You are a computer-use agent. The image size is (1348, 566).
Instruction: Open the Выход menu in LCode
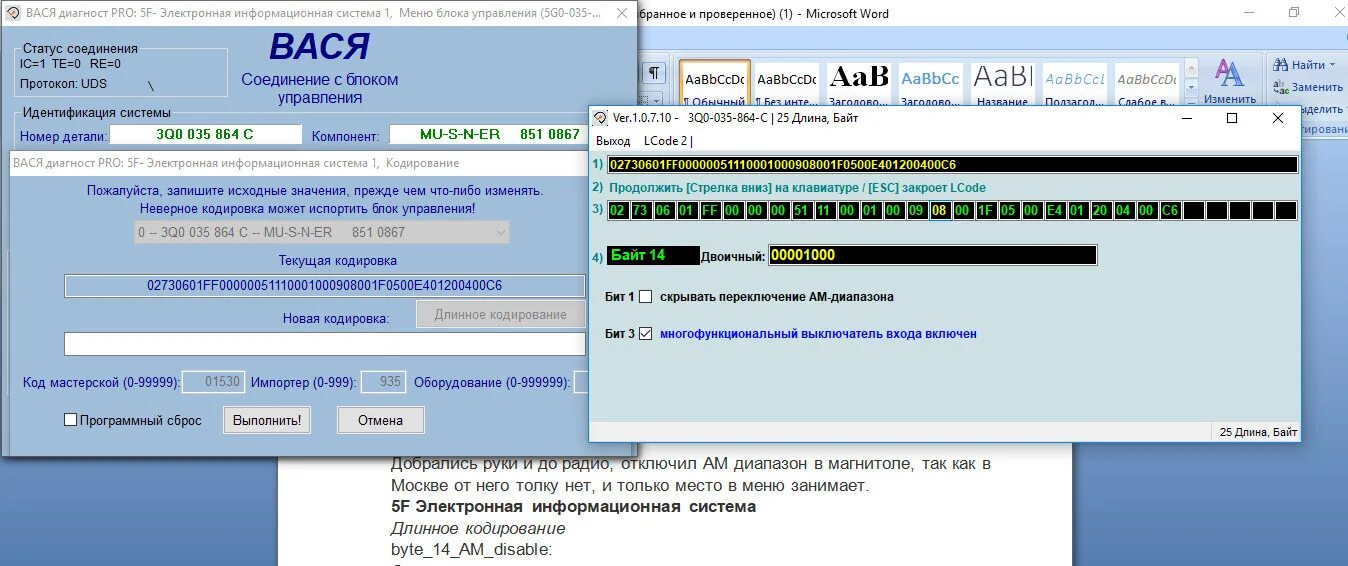tap(612, 141)
